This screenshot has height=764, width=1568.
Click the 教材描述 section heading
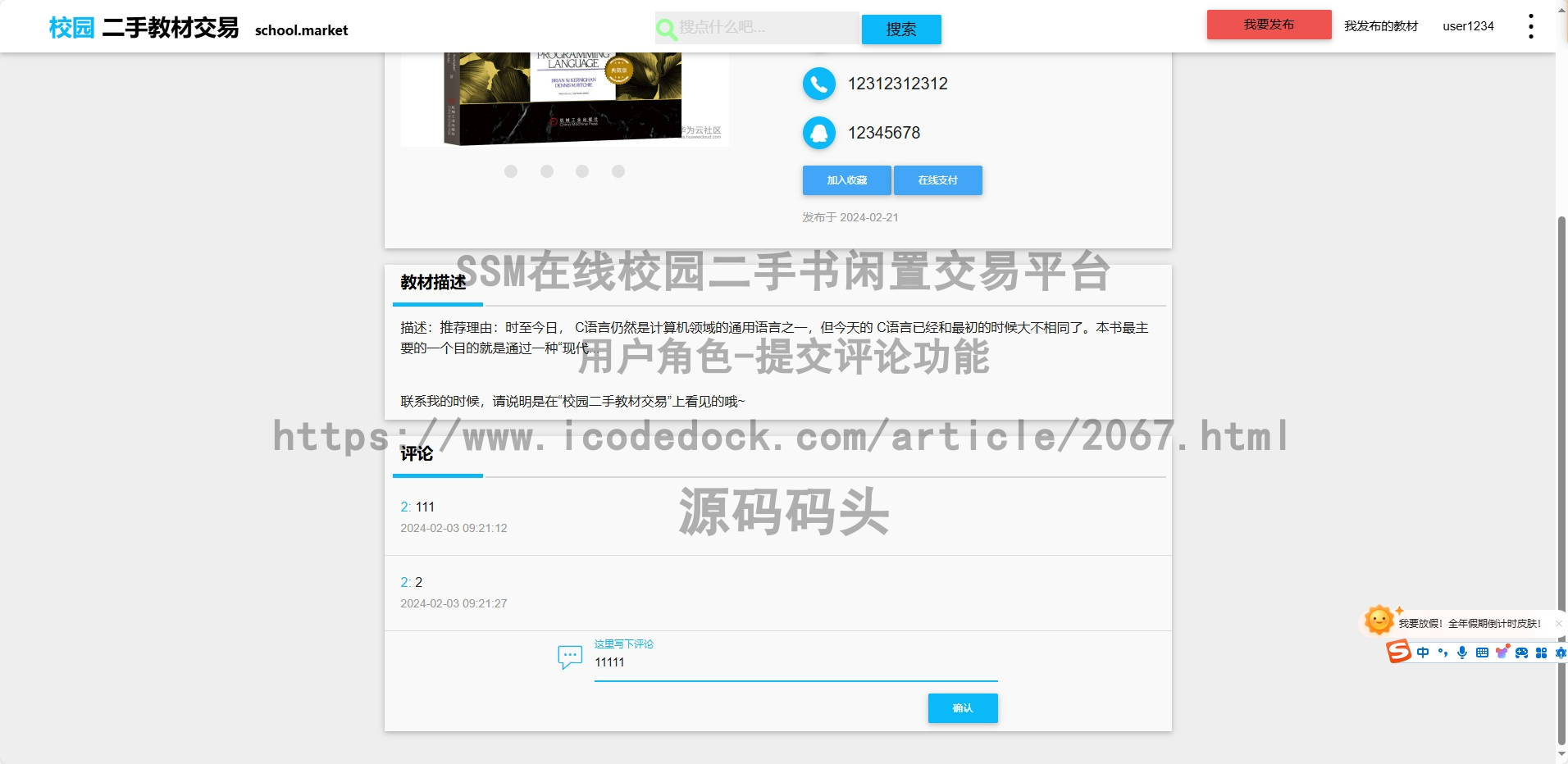(x=433, y=283)
